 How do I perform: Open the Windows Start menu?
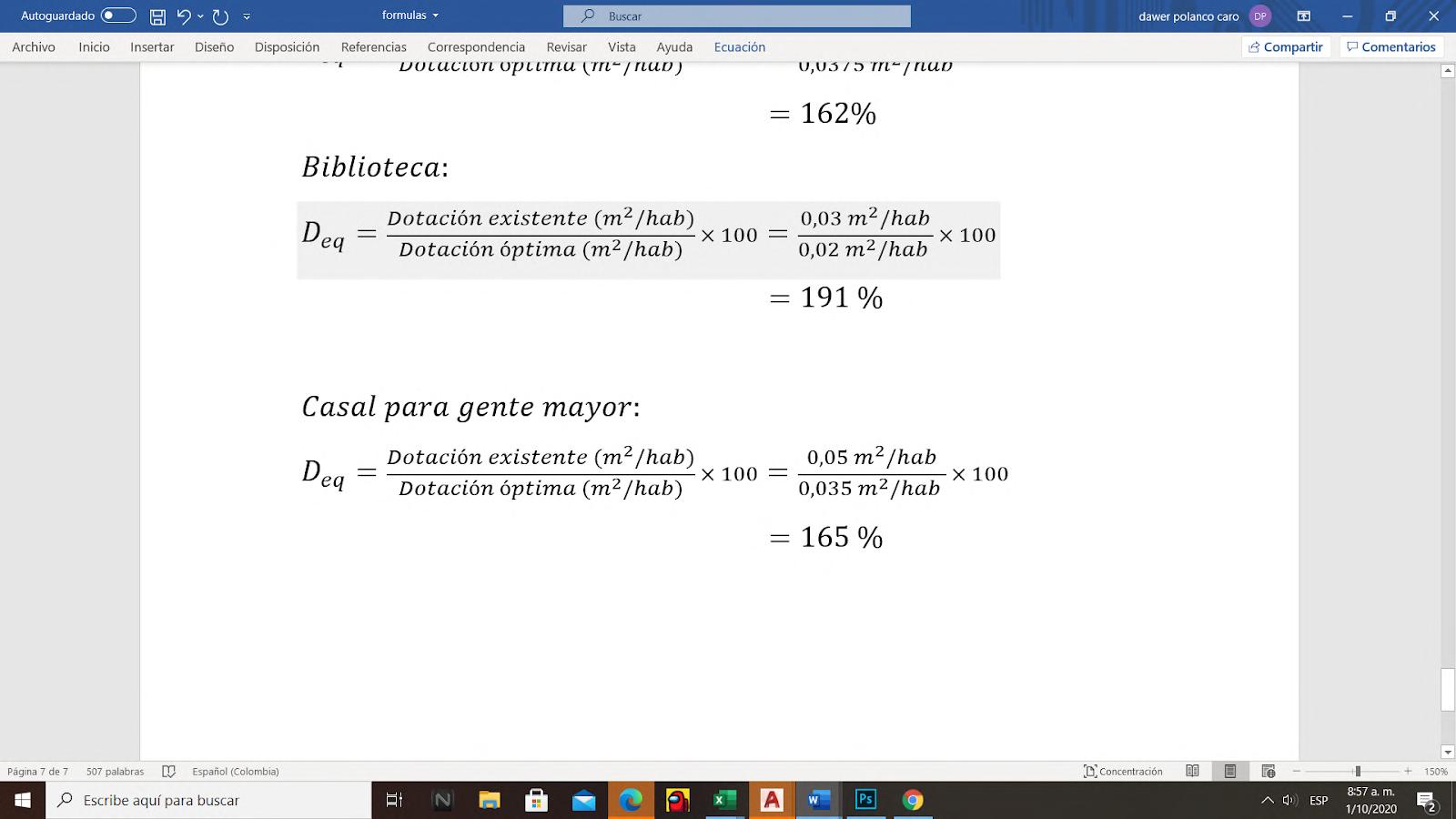pyautogui.click(x=23, y=800)
